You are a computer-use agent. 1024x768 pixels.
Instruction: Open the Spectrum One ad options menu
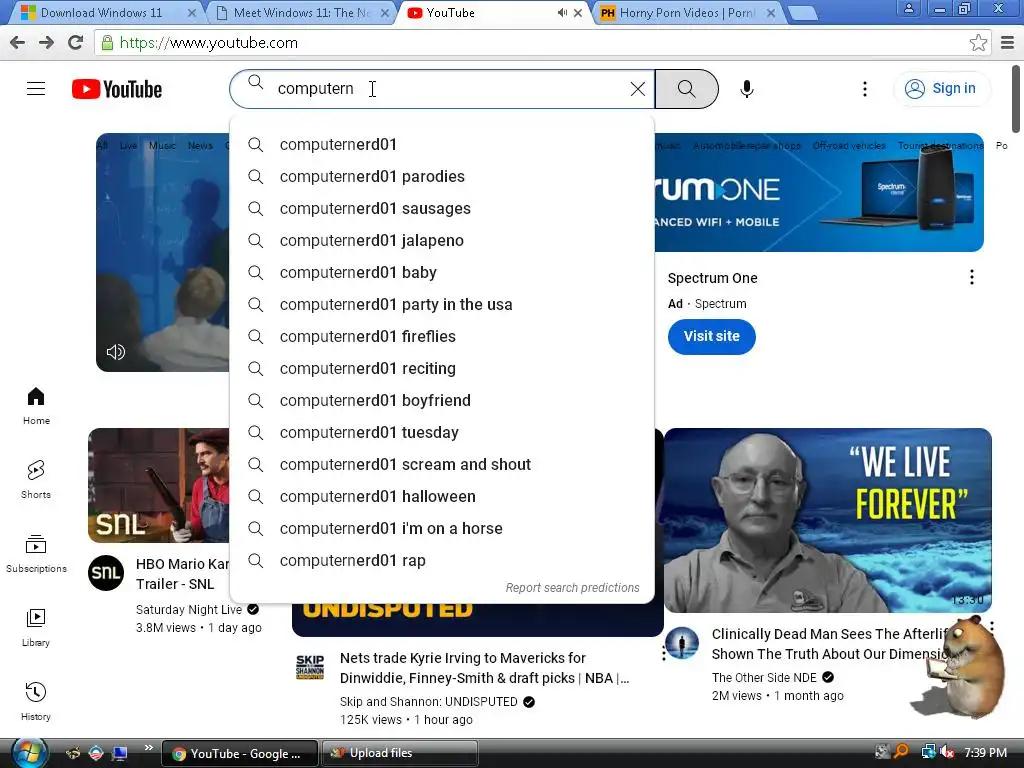972,278
